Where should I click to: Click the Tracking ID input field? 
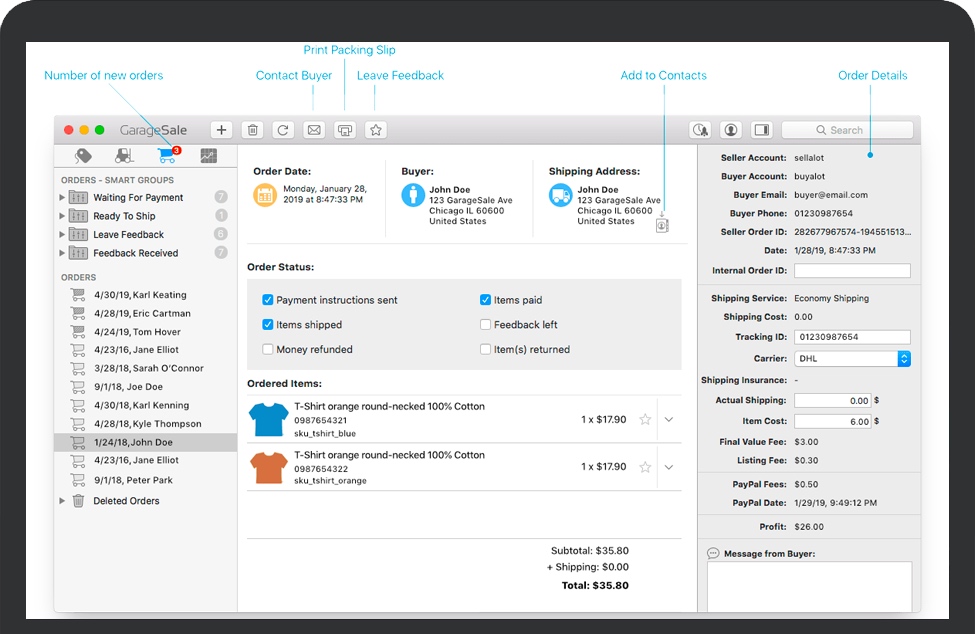852,337
